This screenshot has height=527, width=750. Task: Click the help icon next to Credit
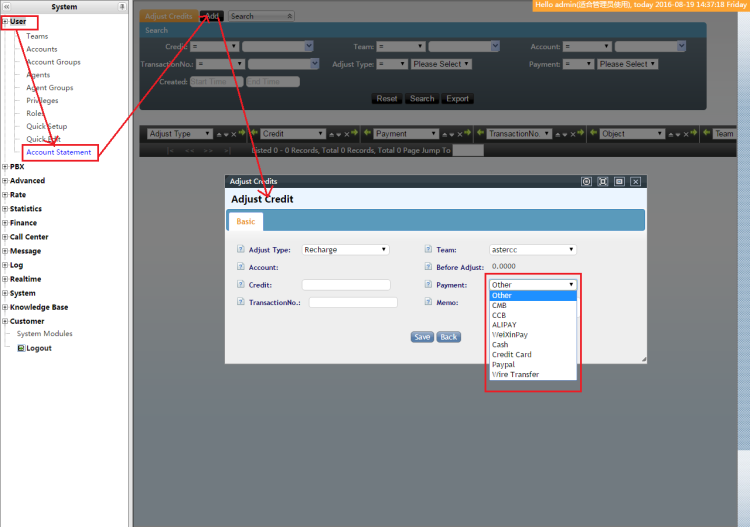point(241,285)
